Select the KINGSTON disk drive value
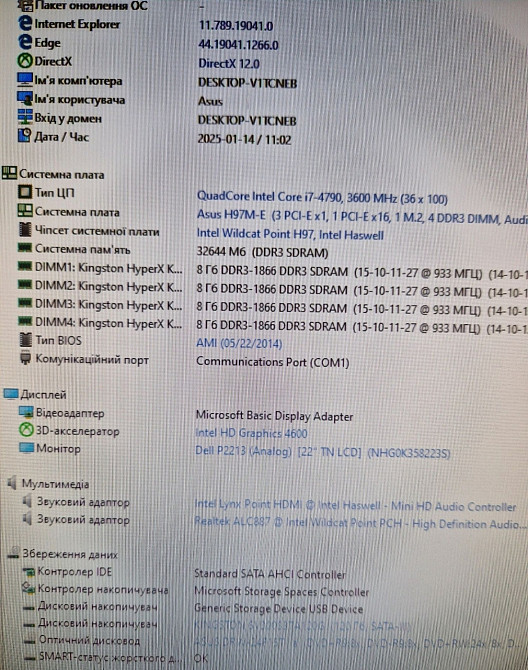Image resolution: width=528 pixels, height=670 pixels. pyautogui.click(x=302, y=626)
